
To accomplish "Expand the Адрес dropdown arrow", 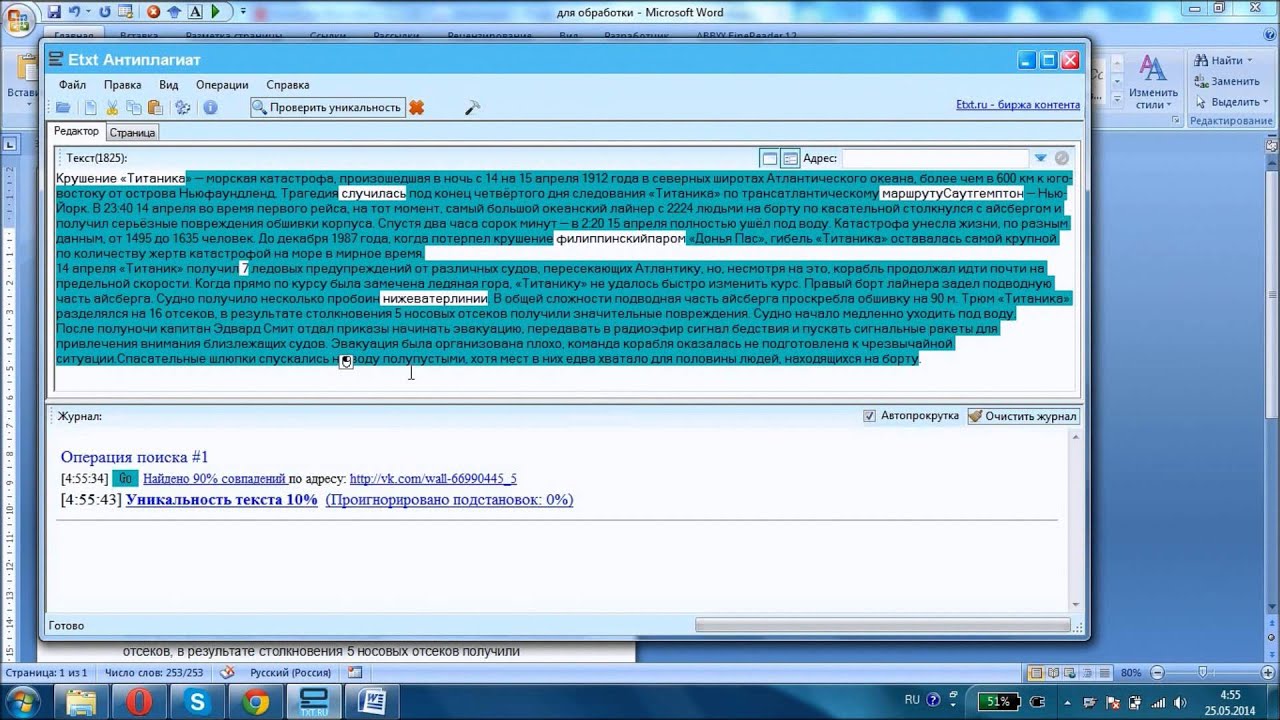I will pos(1040,158).
